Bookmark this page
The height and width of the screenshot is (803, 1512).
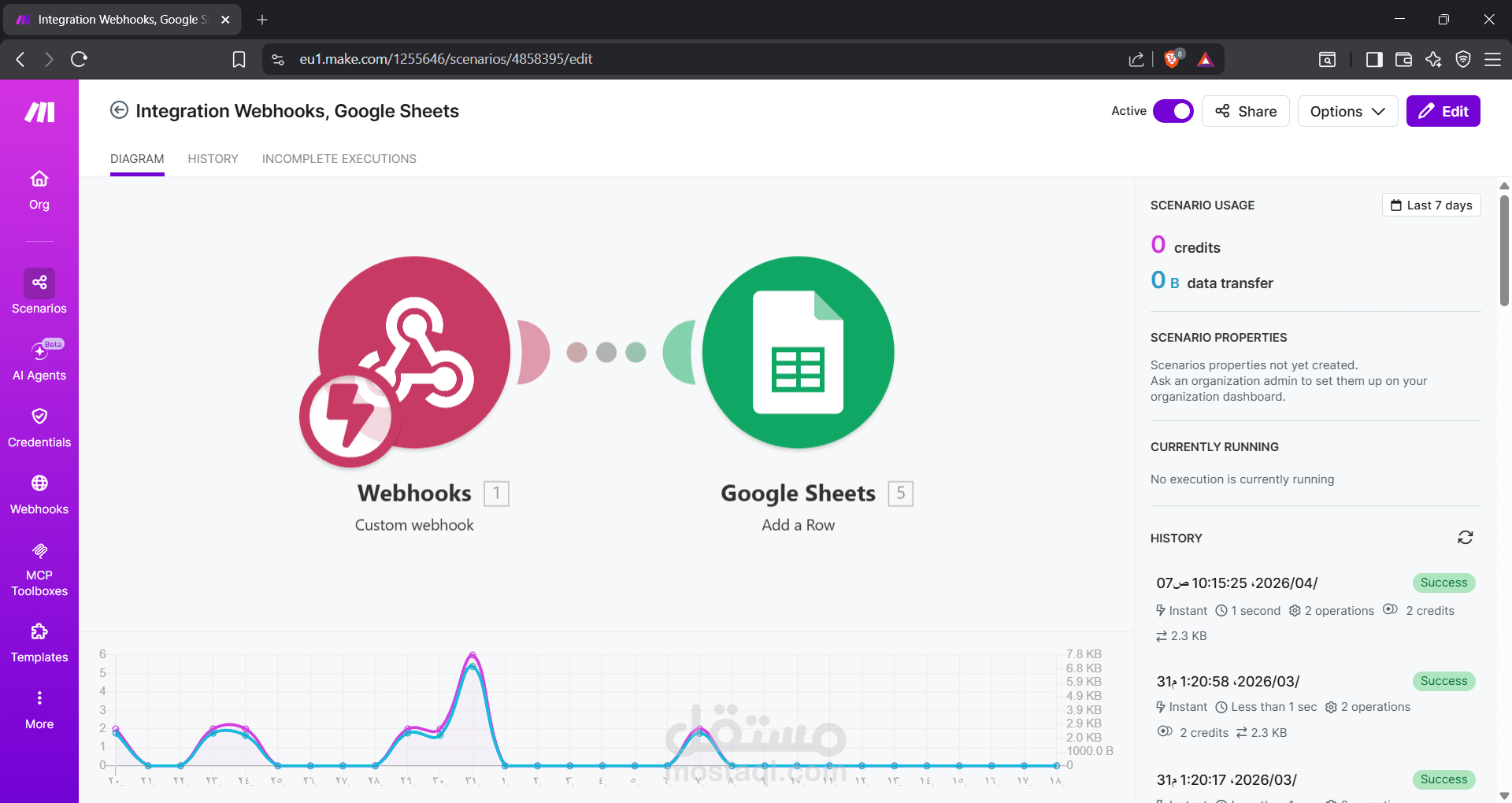click(x=239, y=59)
